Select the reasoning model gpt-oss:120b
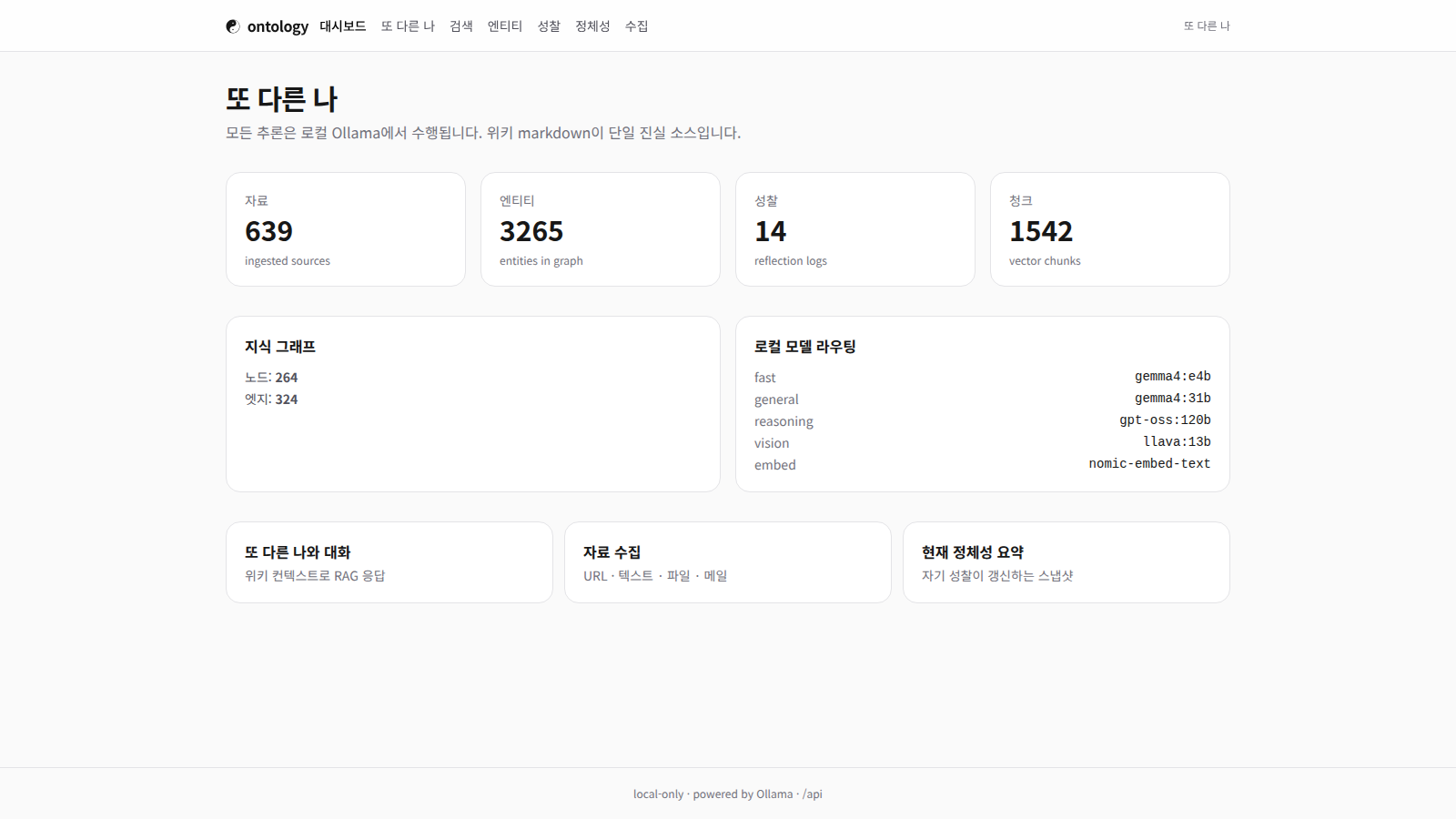 coord(1165,420)
